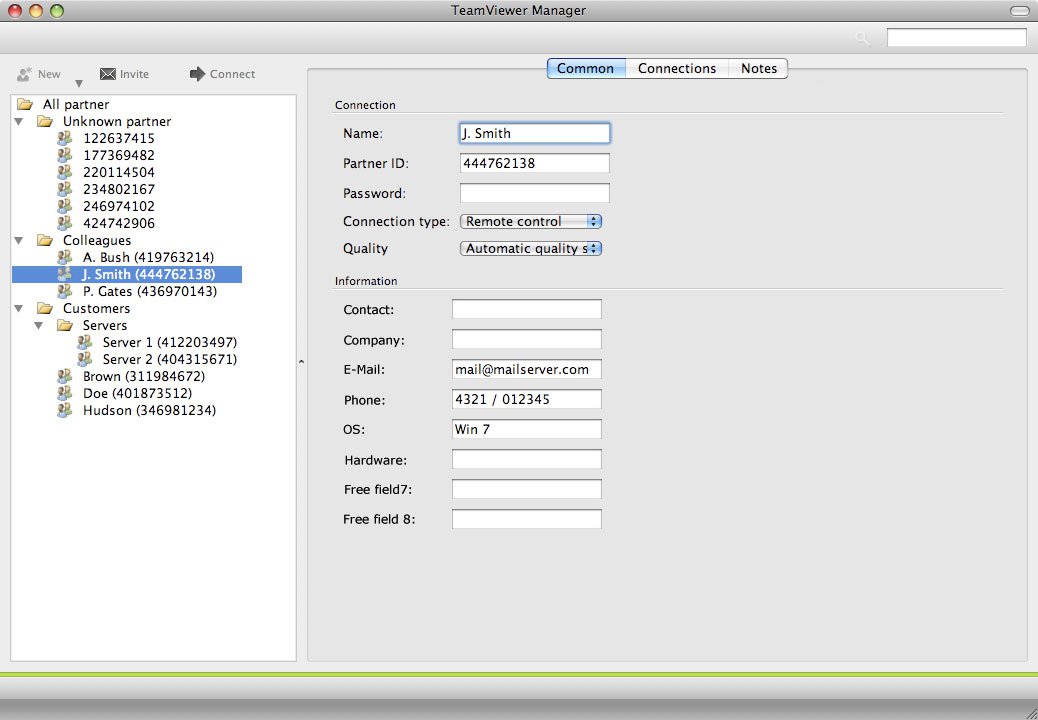Click partner icon beside J. Smith
This screenshot has height=720, width=1038.
[x=65, y=274]
